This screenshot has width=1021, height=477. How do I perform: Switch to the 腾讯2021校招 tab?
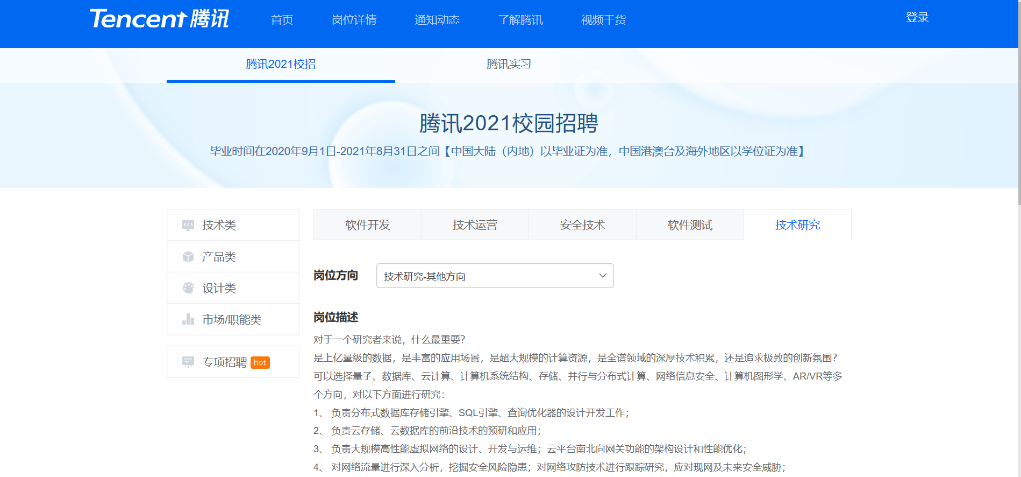[x=281, y=64]
